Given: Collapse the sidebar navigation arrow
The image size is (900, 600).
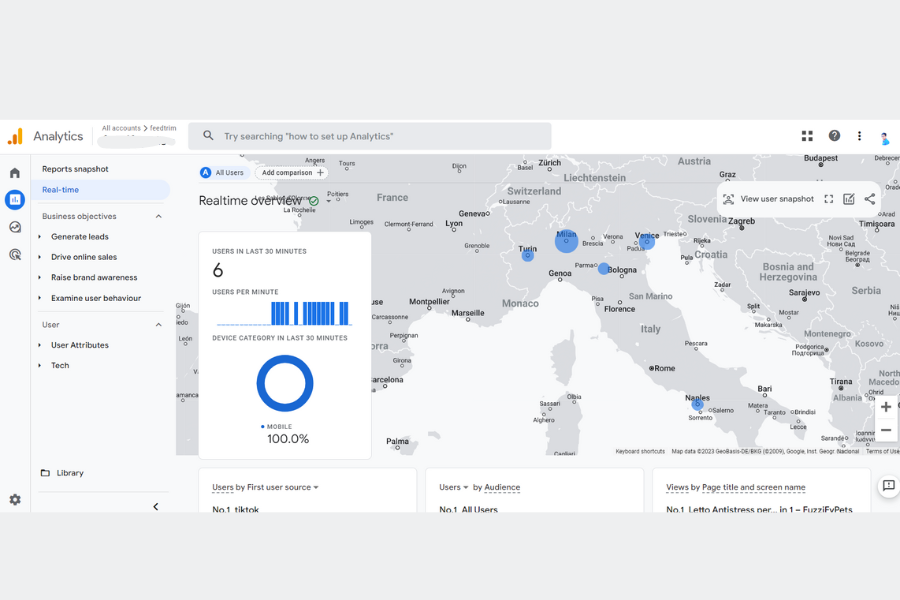Looking at the screenshot, I should [155, 506].
